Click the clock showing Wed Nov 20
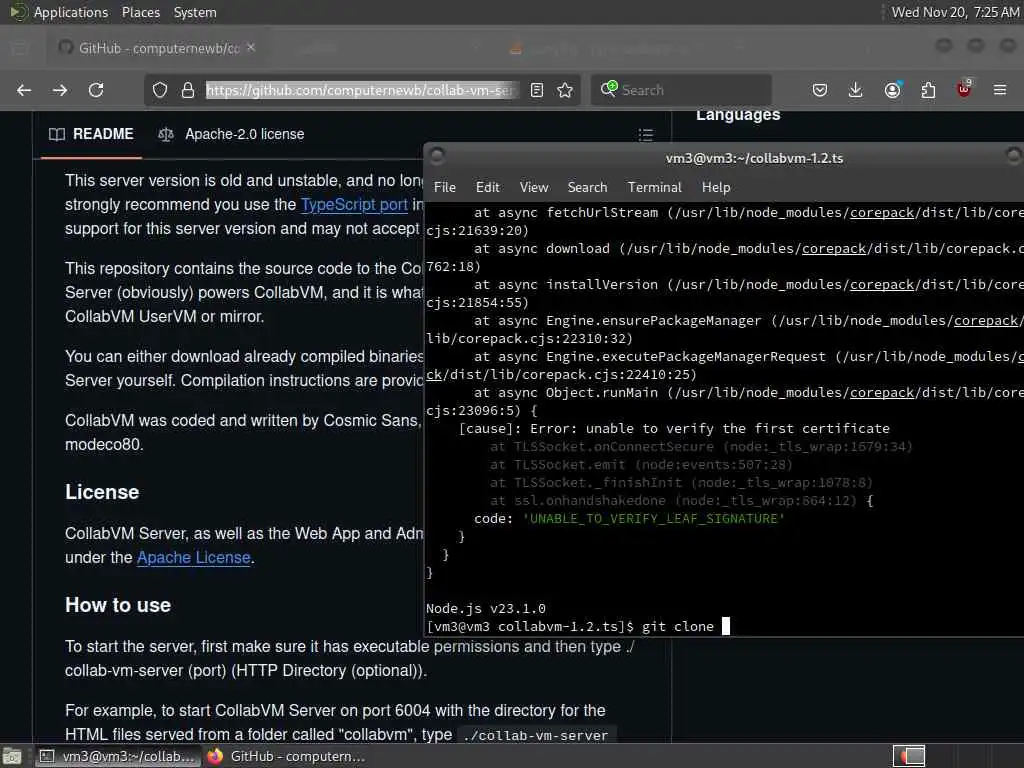 pos(955,12)
